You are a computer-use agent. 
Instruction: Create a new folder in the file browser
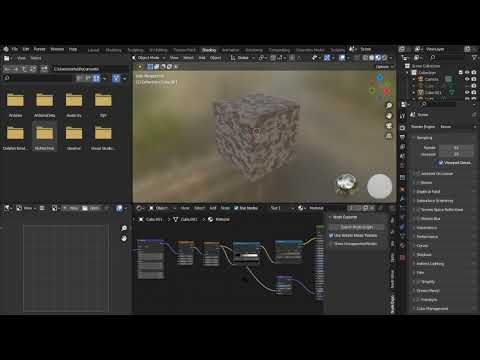pos(44,69)
